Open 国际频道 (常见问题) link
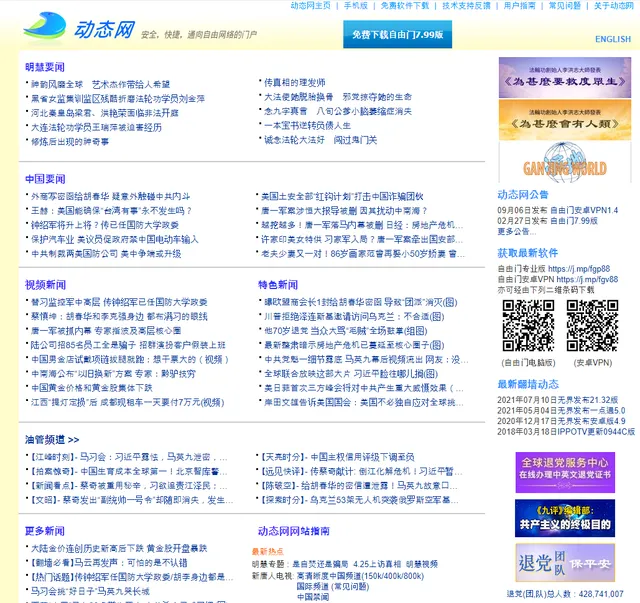Image resolution: width=640 pixels, height=603 pixels. point(333,587)
